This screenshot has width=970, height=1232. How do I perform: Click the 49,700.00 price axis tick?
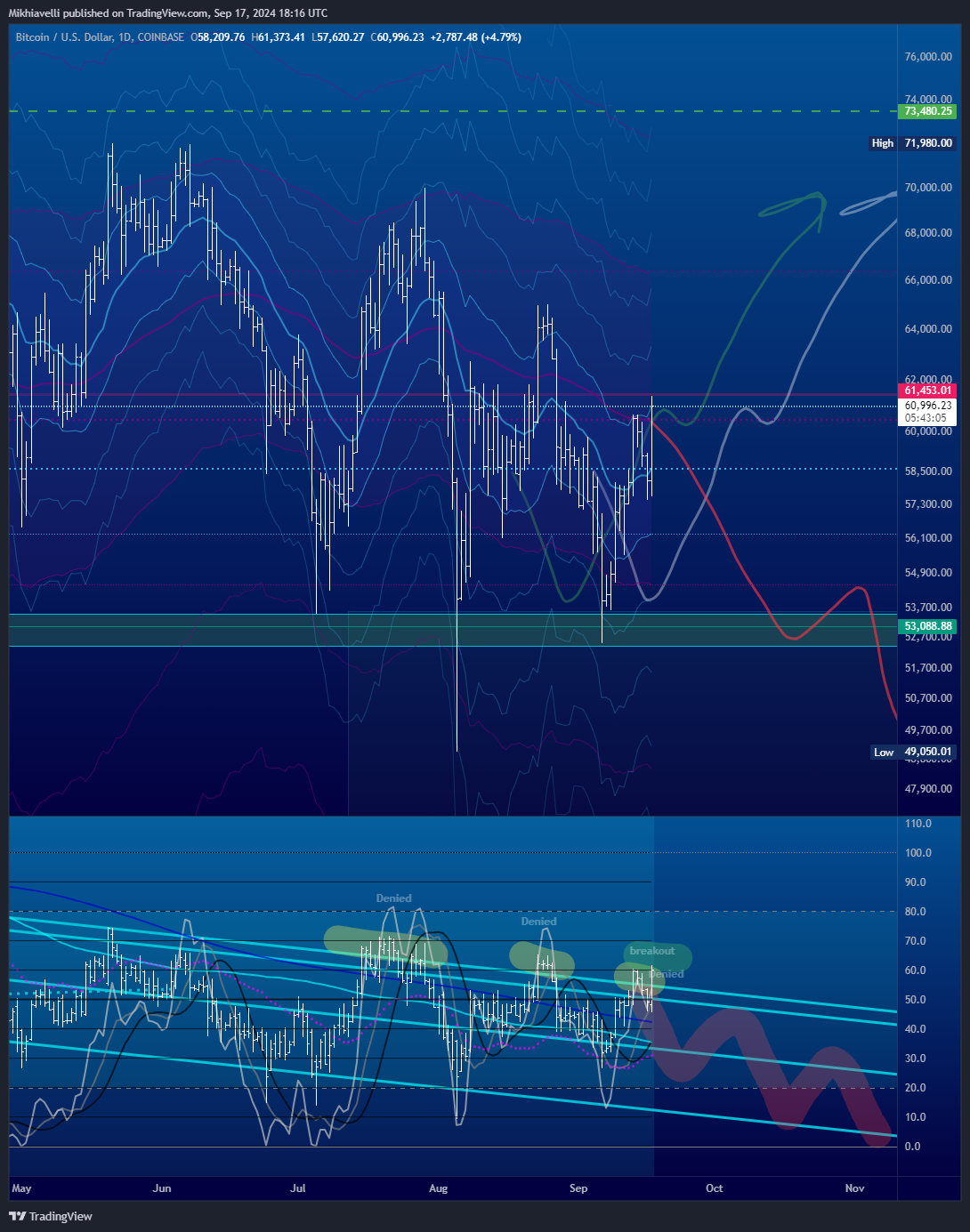point(928,730)
